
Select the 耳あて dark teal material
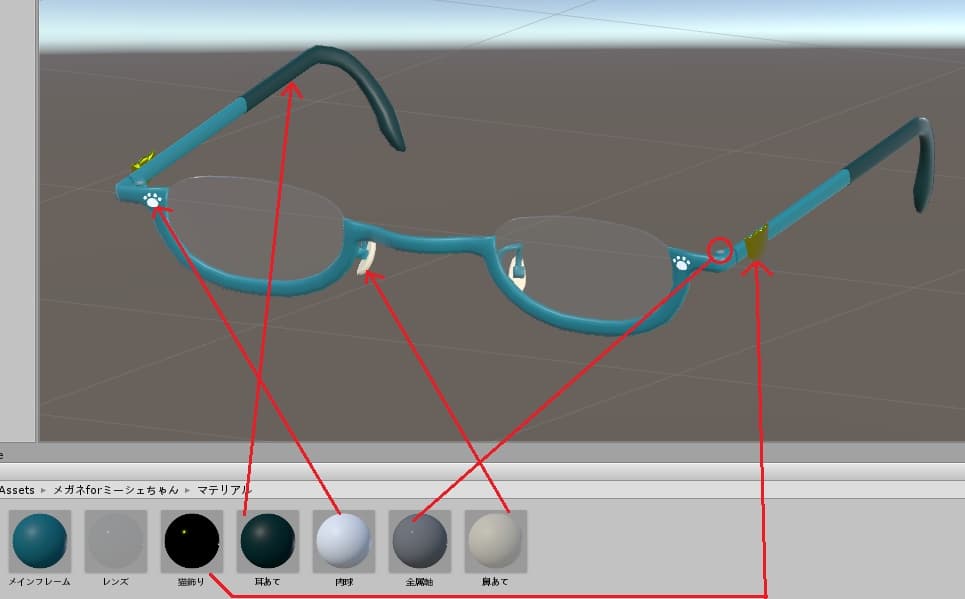pyautogui.click(x=268, y=541)
